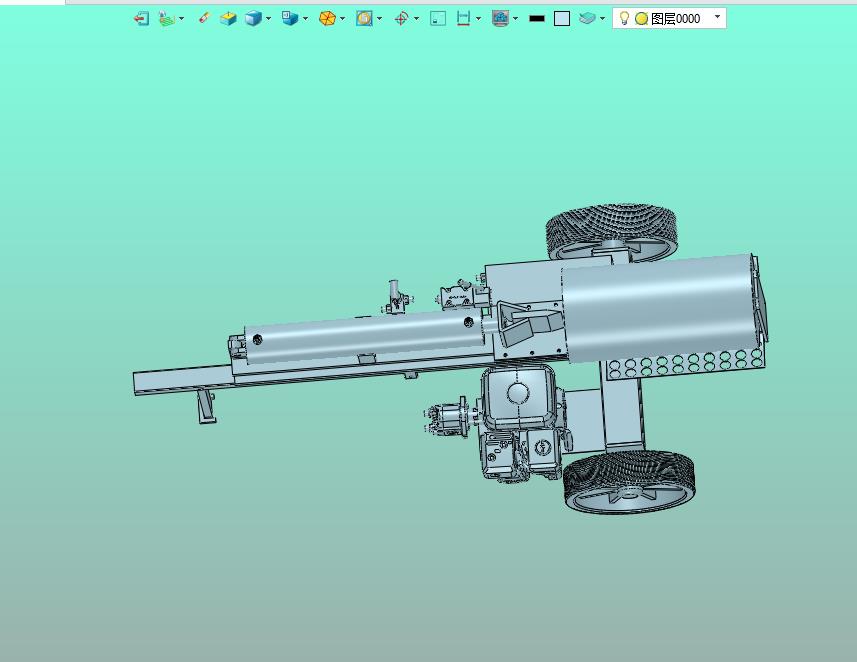
Task: Click the long hydraulic cylinder on the model
Action: tap(363, 336)
